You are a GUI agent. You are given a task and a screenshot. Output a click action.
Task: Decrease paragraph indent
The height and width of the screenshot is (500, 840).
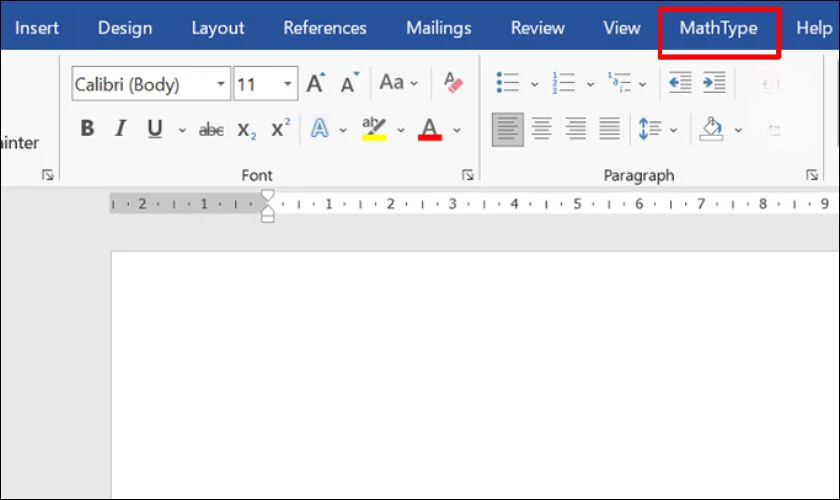(680, 83)
